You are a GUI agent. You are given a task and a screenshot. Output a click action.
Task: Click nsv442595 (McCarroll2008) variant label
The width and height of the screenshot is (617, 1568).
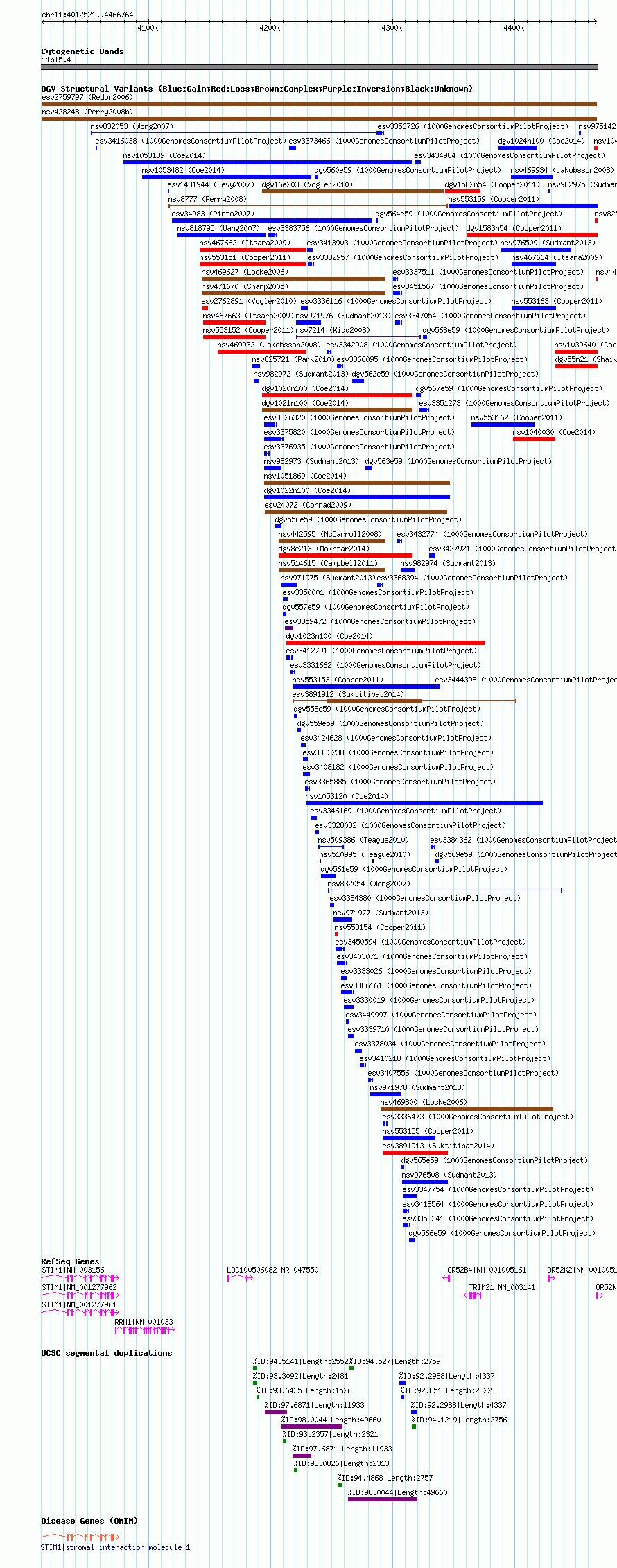pyautogui.click(x=330, y=534)
